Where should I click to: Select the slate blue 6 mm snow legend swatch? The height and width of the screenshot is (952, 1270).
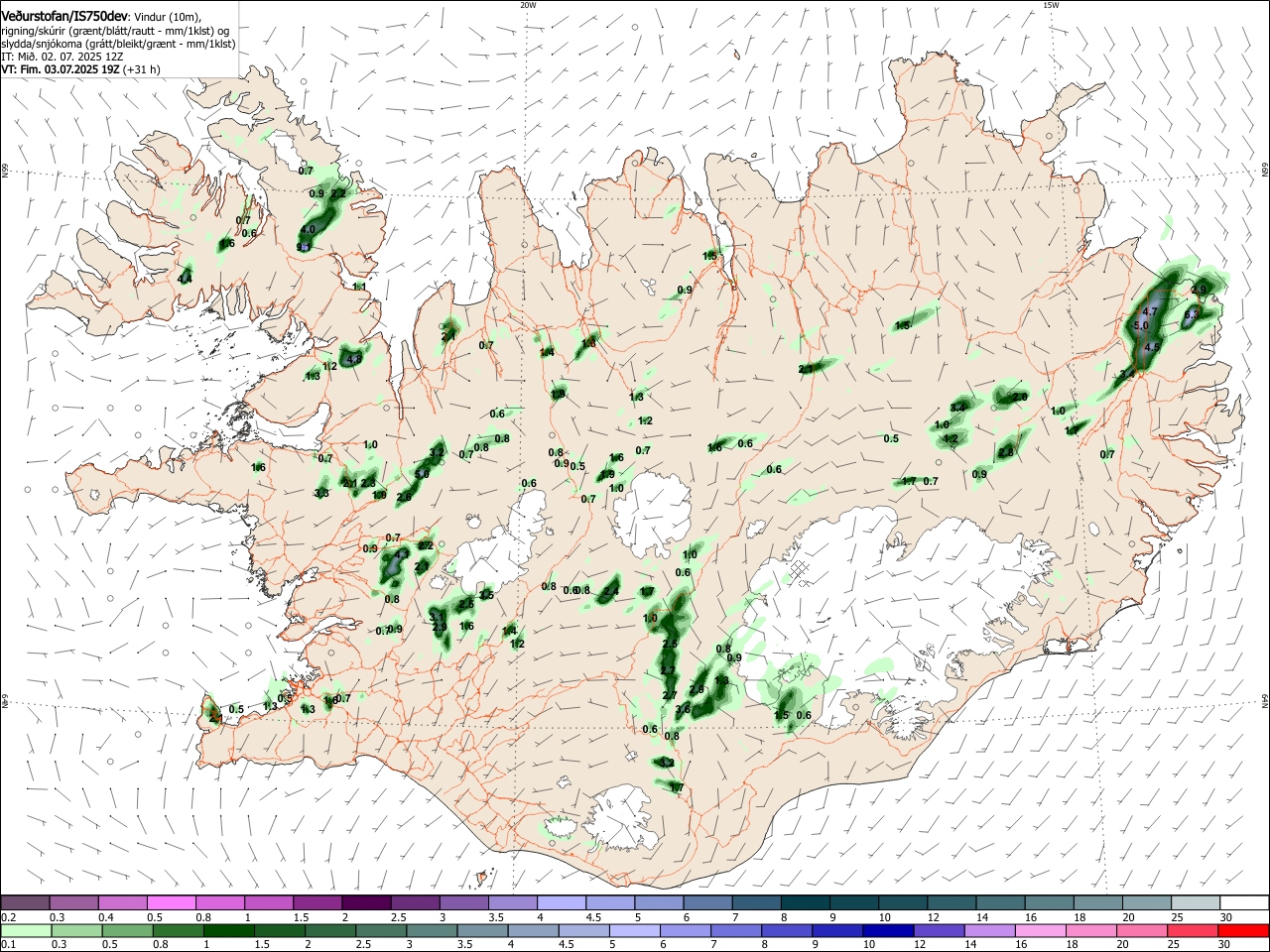click(x=706, y=902)
